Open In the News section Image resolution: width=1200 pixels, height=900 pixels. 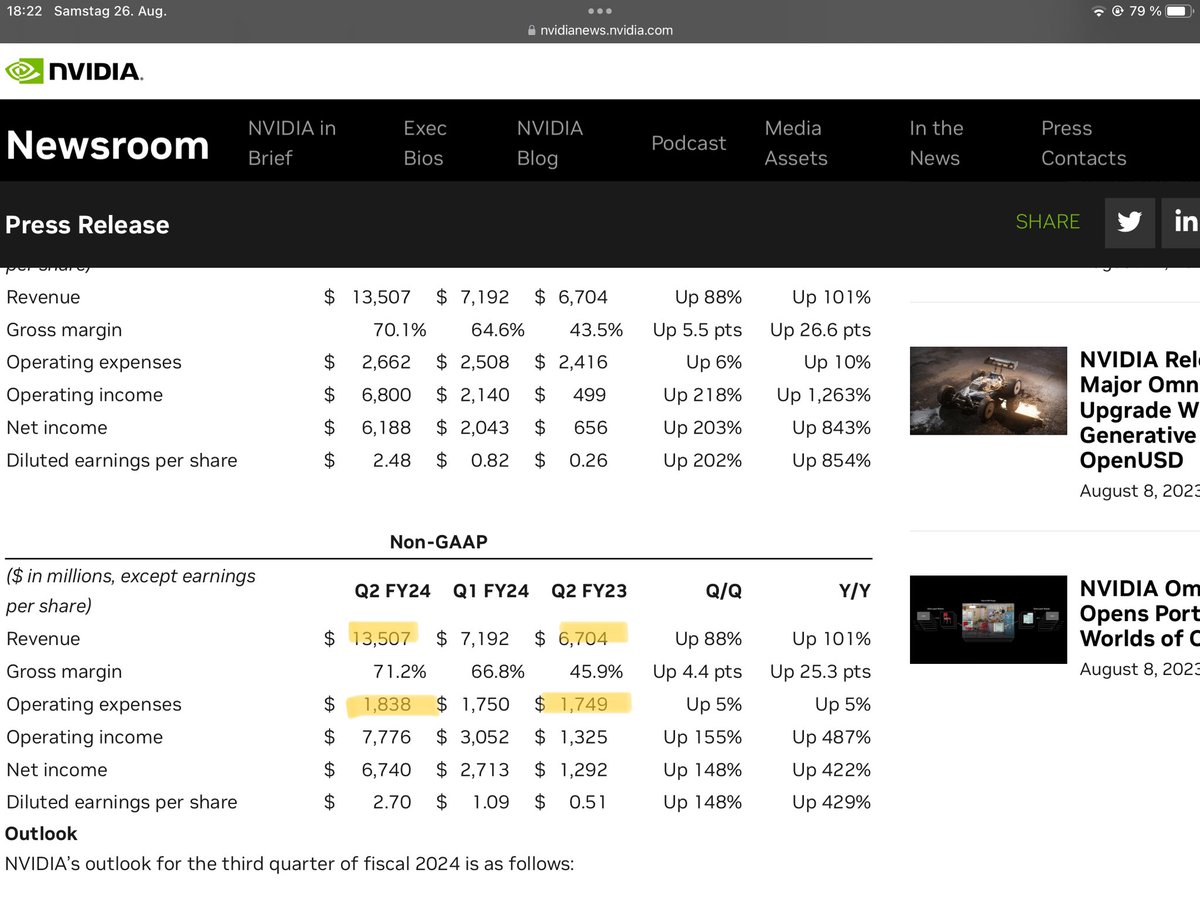936,143
